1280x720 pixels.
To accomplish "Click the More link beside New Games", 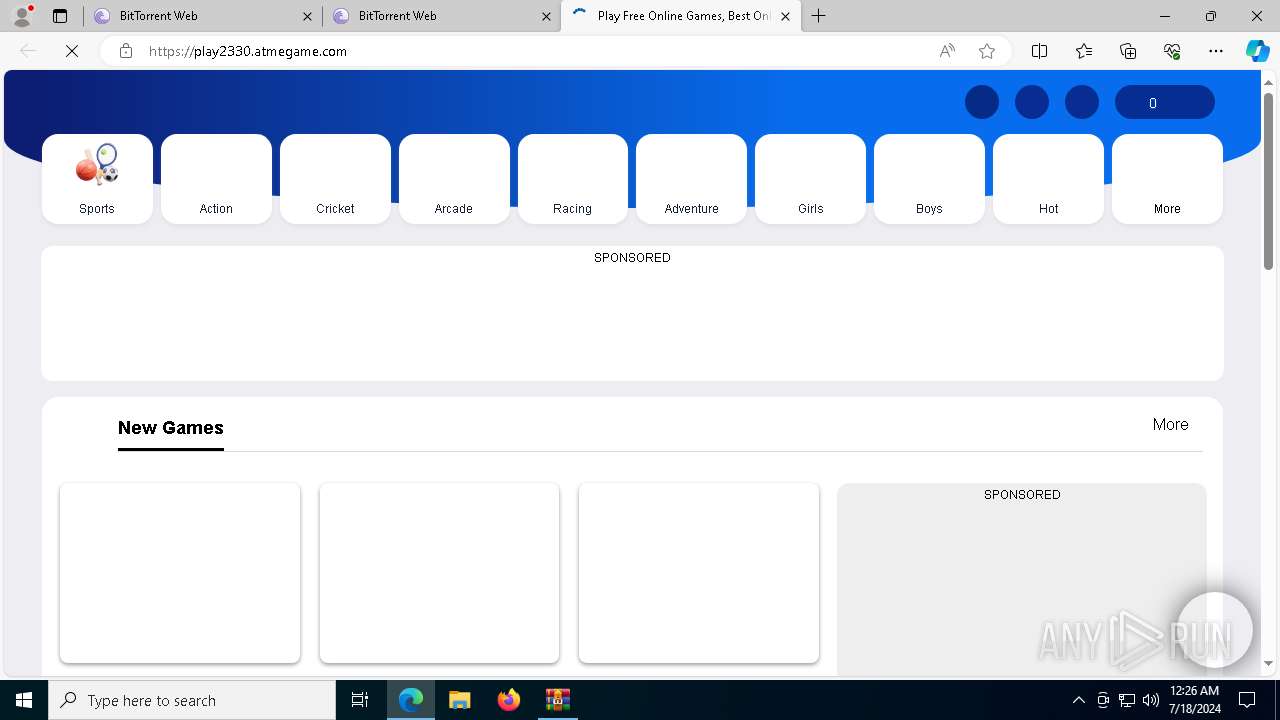I will click(x=1170, y=425).
